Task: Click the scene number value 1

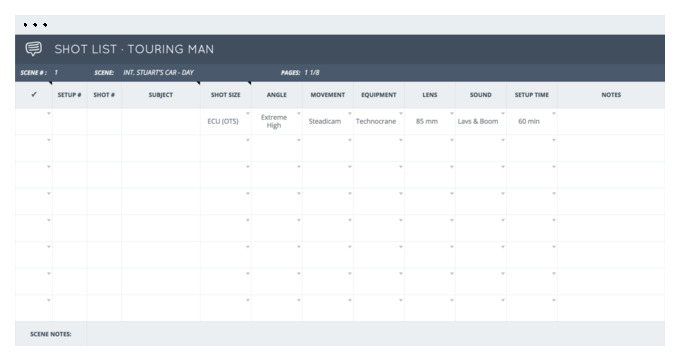Action: (x=56, y=72)
